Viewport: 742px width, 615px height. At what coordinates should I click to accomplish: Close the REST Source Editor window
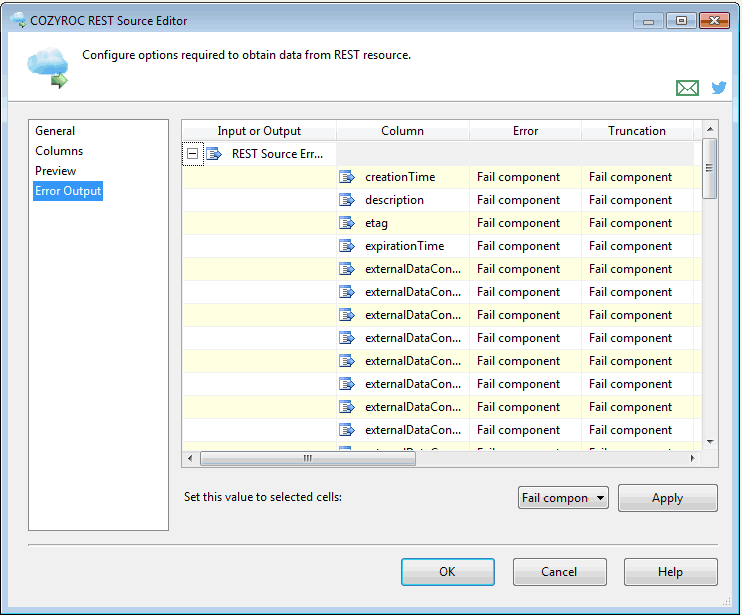714,21
